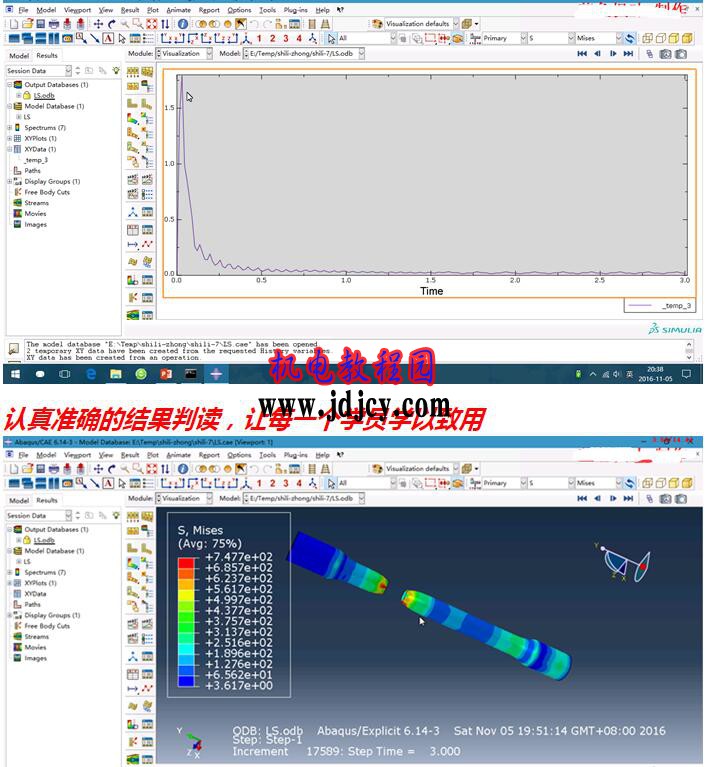Click the Open folder icon in upper toolbar

pyautogui.click(x=27, y=23)
